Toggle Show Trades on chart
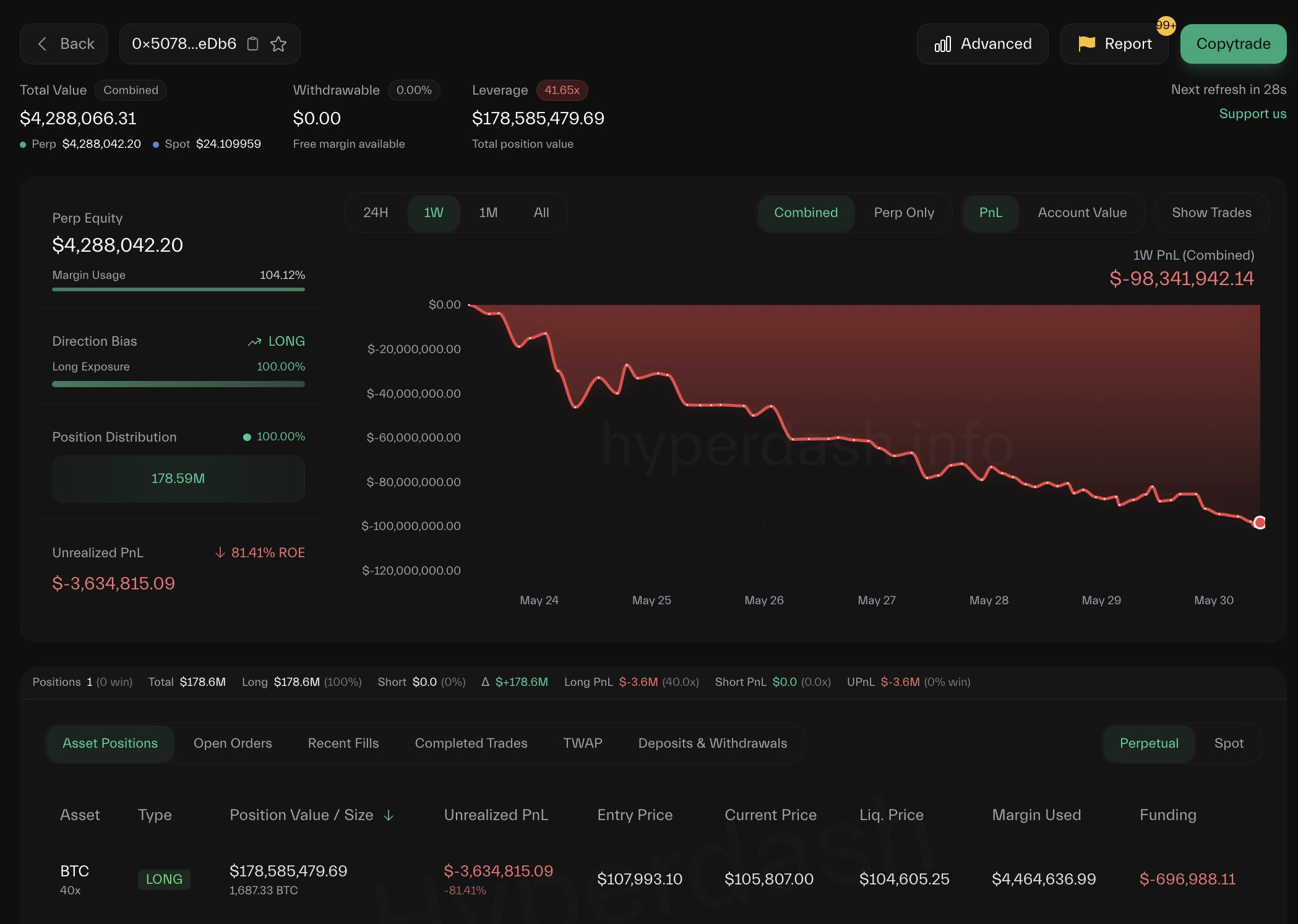The image size is (1298, 924). [1211, 213]
